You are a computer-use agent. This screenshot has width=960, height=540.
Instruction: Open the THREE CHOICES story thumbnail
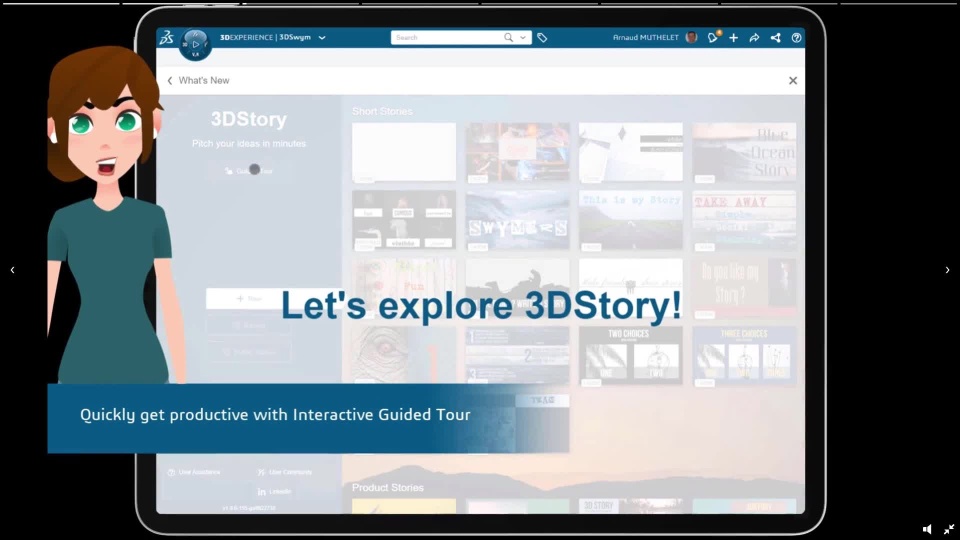point(744,356)
